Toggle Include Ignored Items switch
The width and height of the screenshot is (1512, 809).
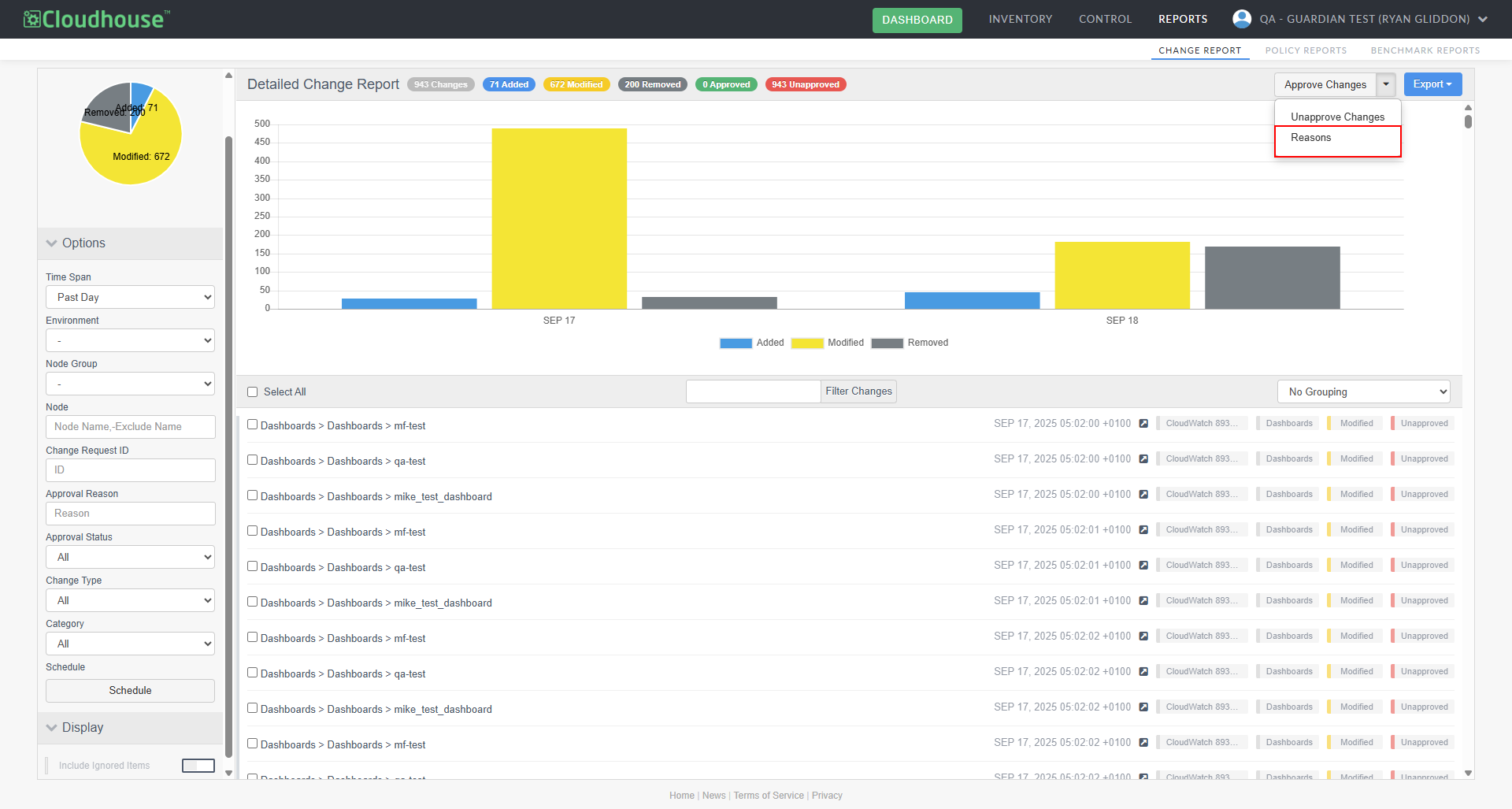pyautogui.click(x=198, y=766)
